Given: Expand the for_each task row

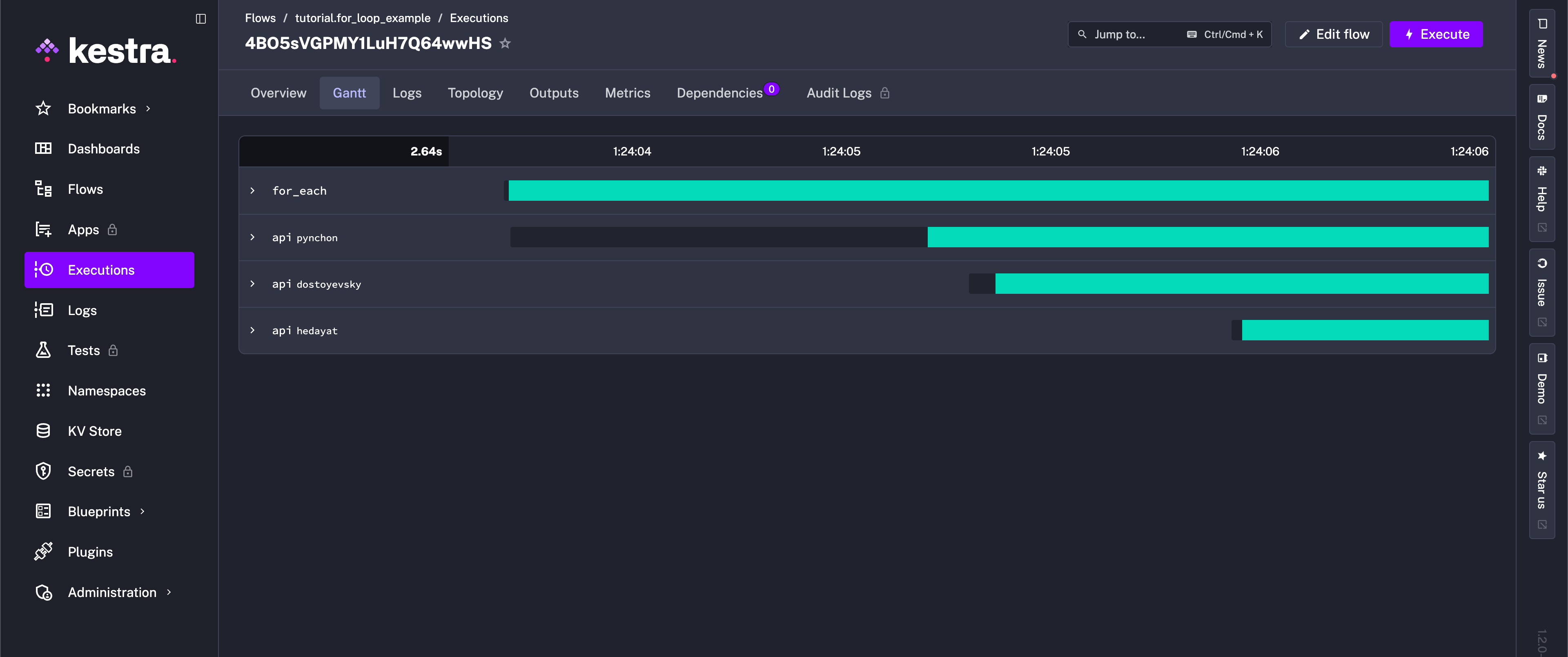Looking at the screenshot, I should tap(253, 191).
